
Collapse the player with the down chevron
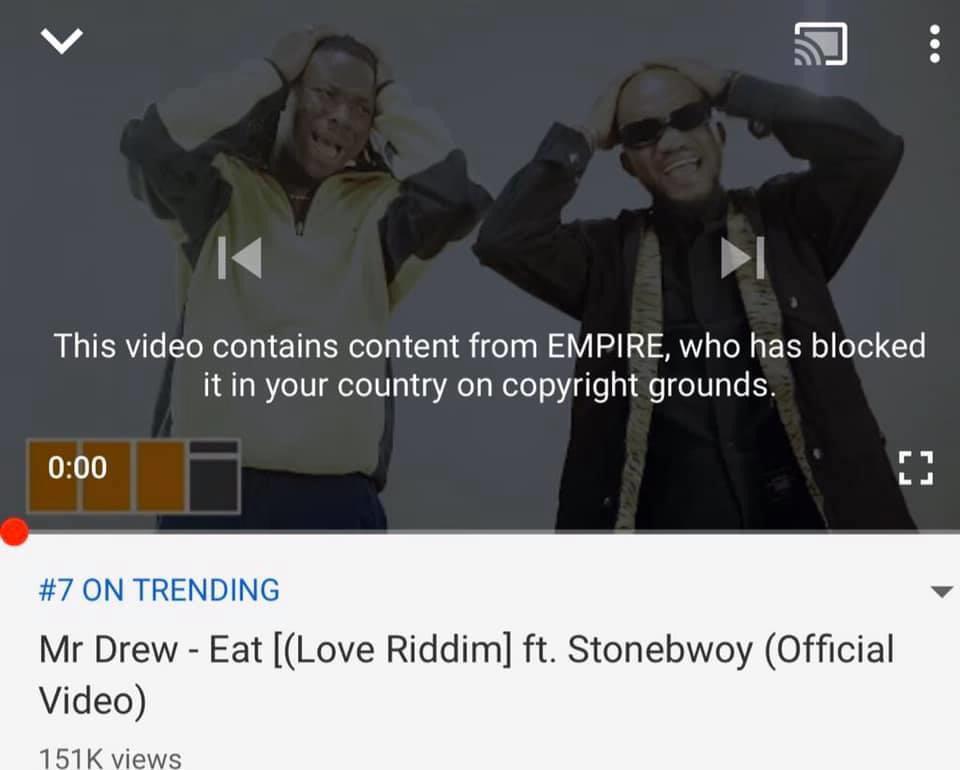(x=61, y=41)
